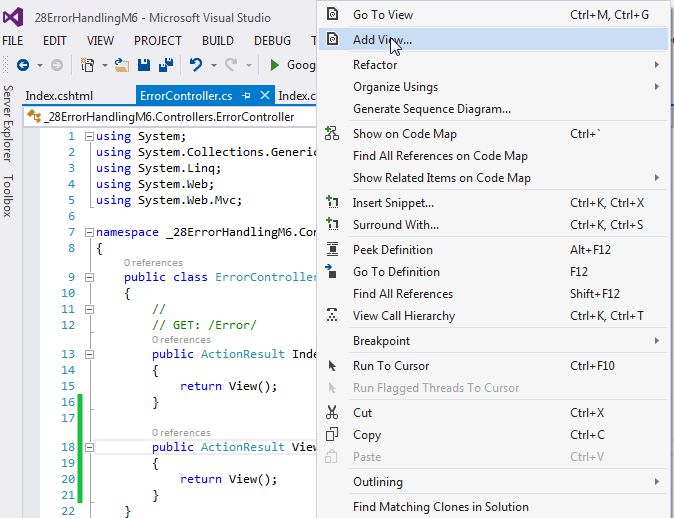Image resolution: width=674 pixels, height=518 pixels.
Task: Click the Add View menu icon
Action: click(x=332, y=39)
